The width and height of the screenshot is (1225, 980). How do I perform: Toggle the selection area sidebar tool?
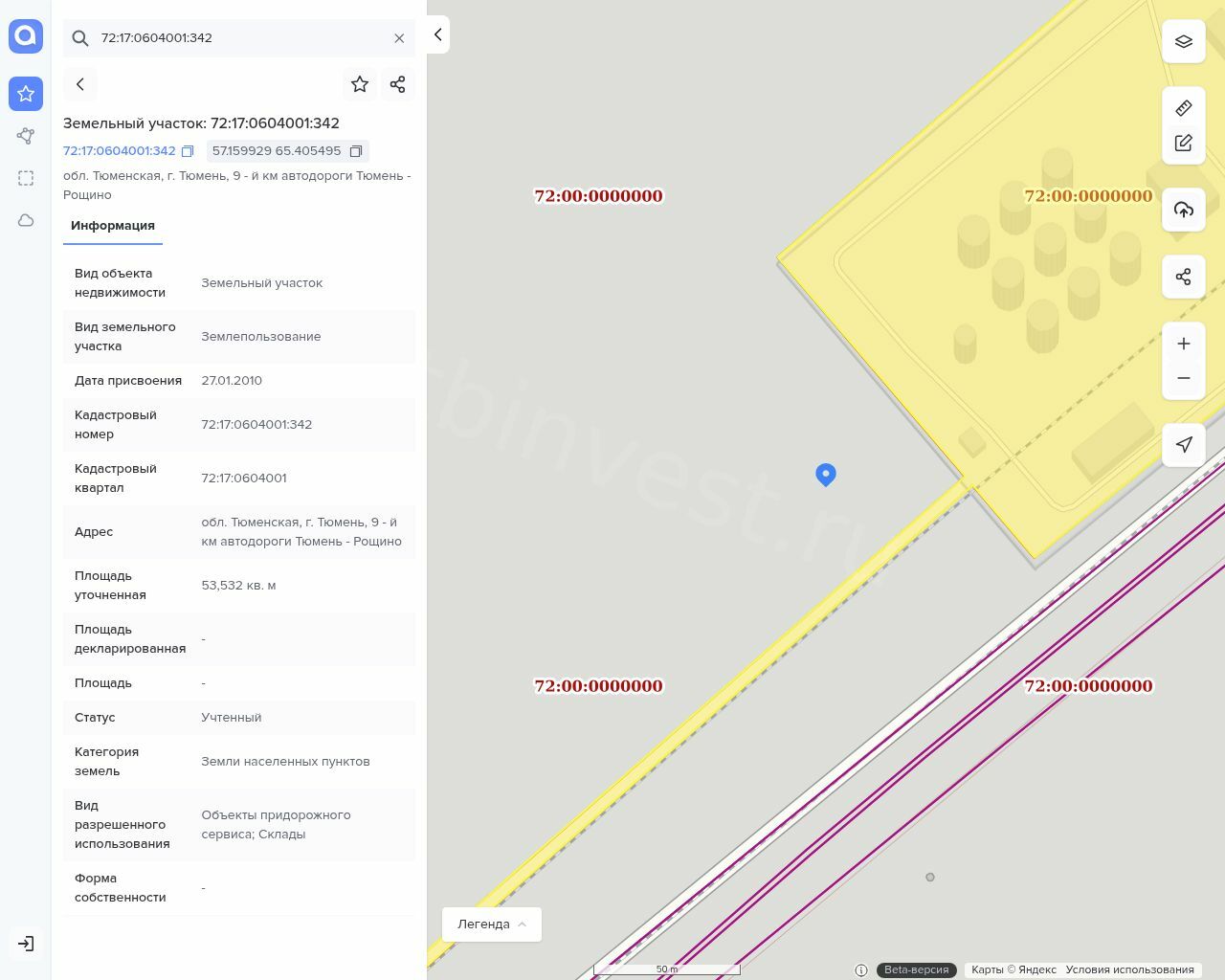click(x=26, y=178)
